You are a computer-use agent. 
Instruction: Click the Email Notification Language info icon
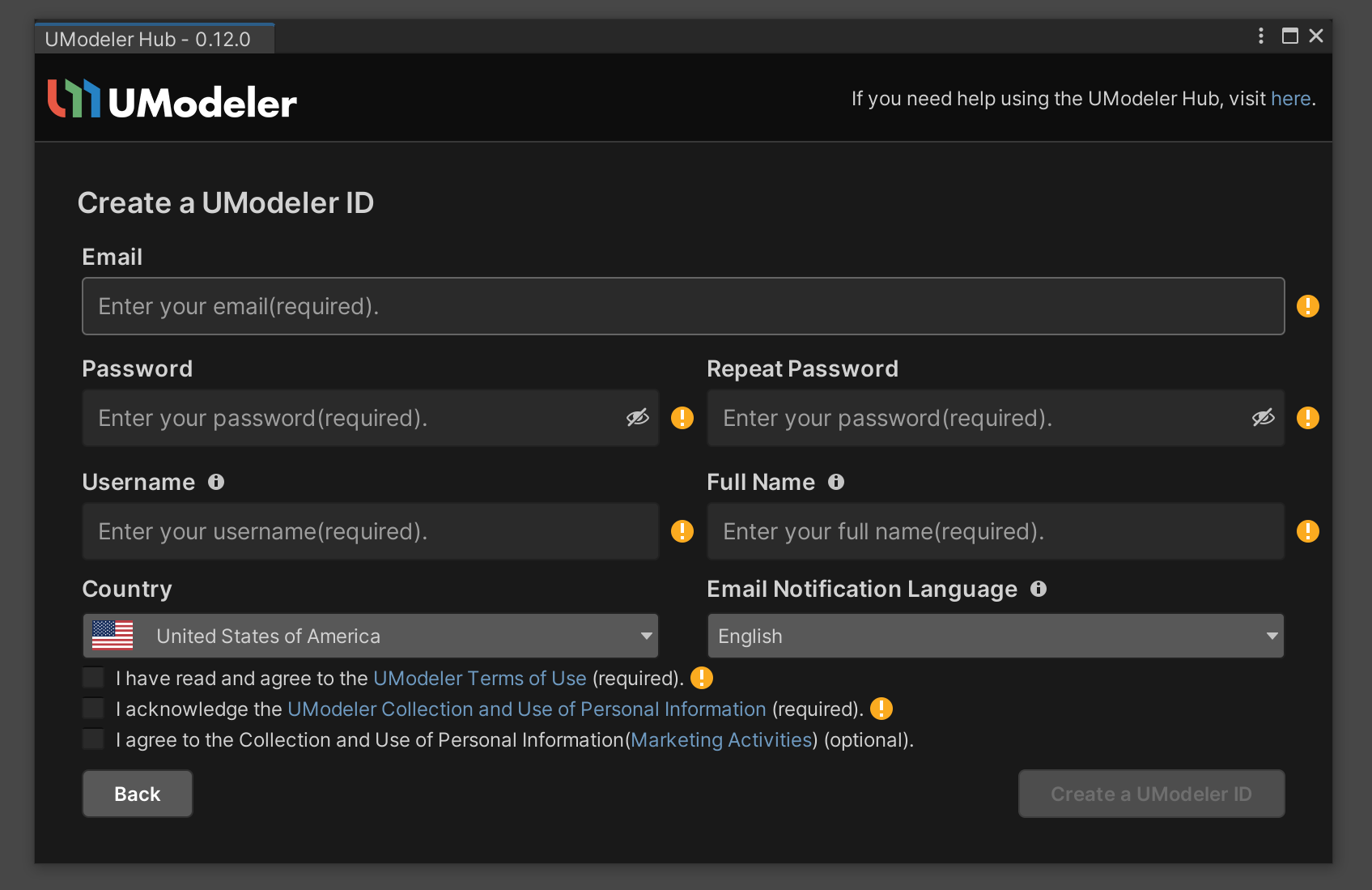[x=1039, y=589]
